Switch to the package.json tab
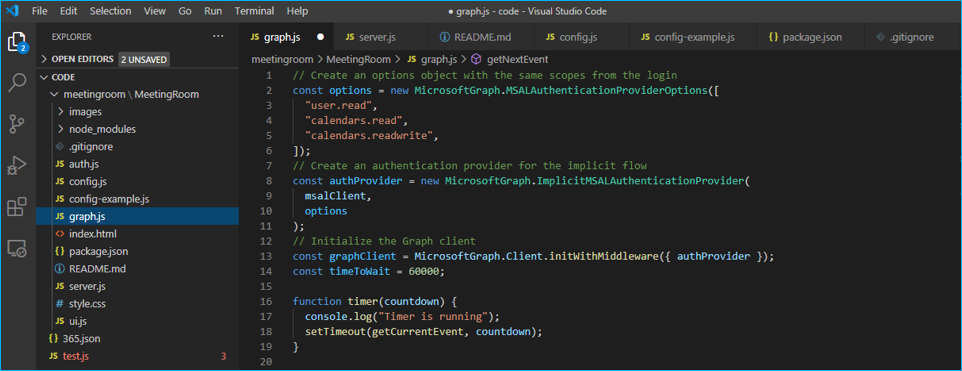The height and width of the screenshot is (371, 962). 810,37
